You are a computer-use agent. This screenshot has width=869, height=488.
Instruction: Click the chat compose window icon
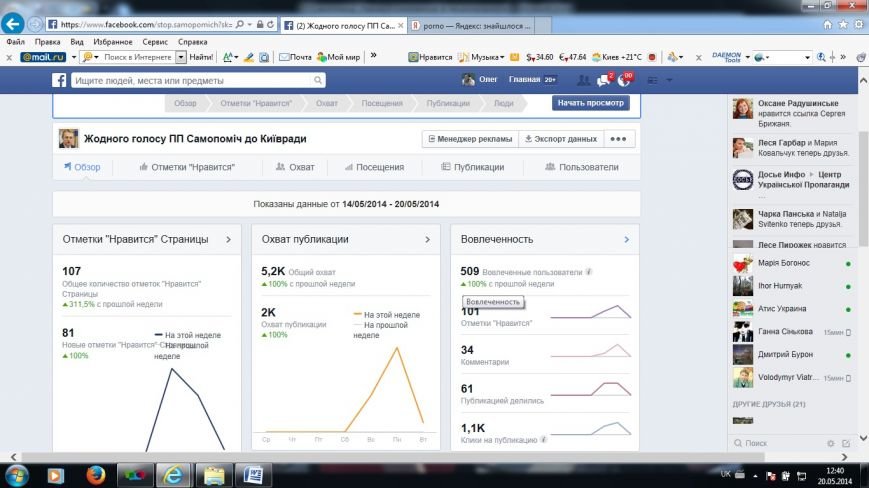coord(846,443)
